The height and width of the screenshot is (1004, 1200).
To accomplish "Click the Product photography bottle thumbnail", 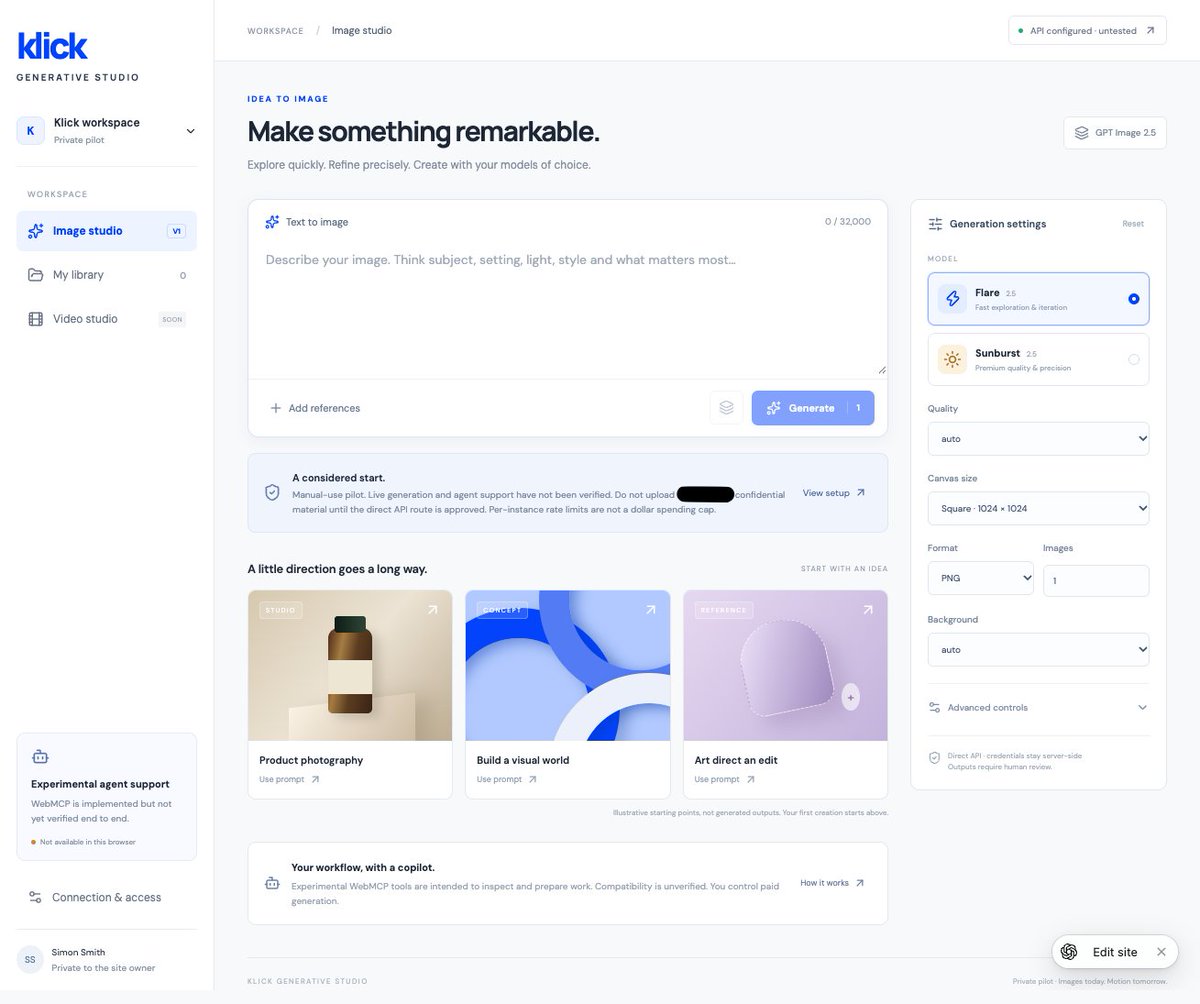I will click(x=350, y=665).
